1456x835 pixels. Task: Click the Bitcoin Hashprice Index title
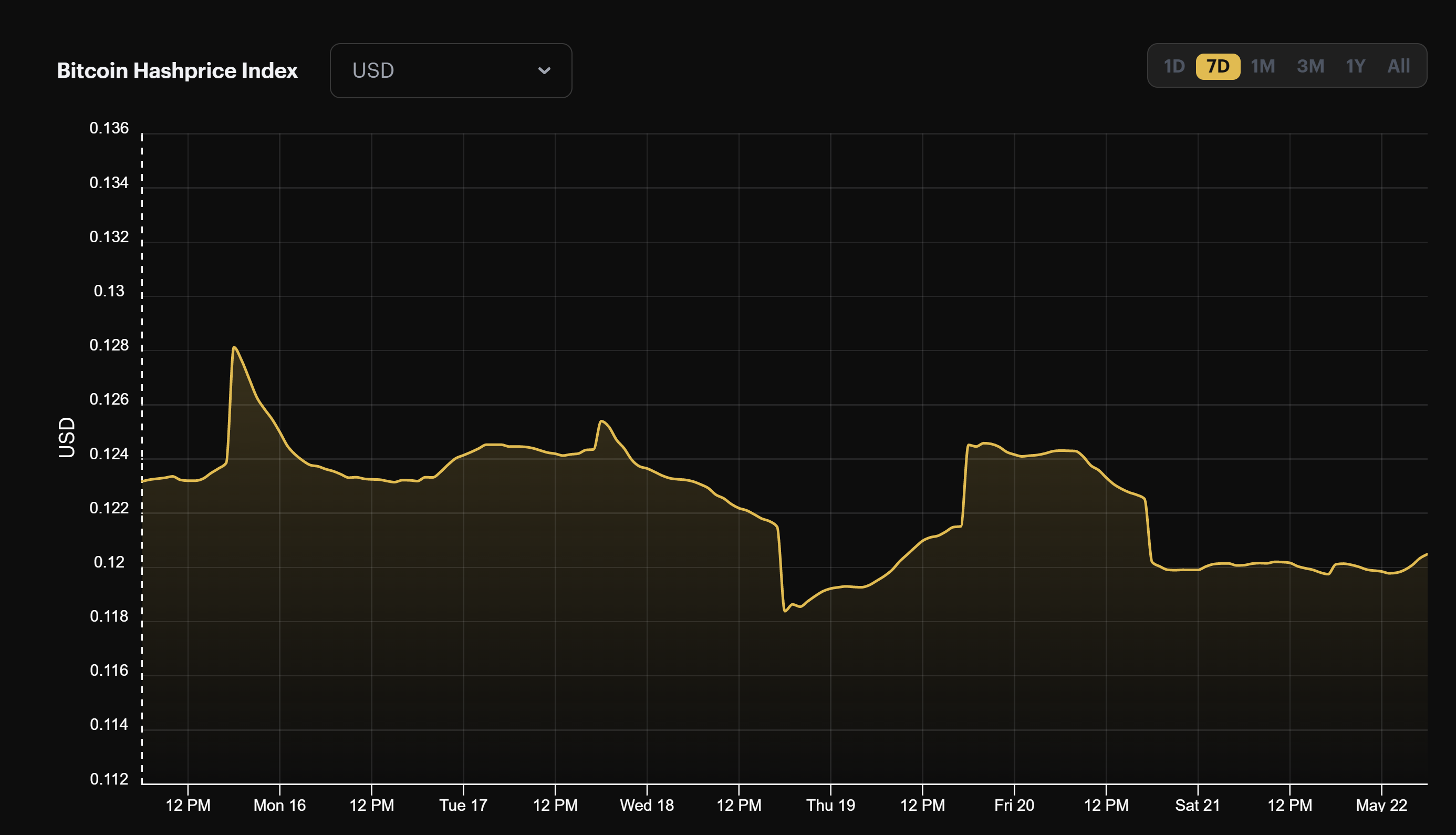(x=177, y=70)
